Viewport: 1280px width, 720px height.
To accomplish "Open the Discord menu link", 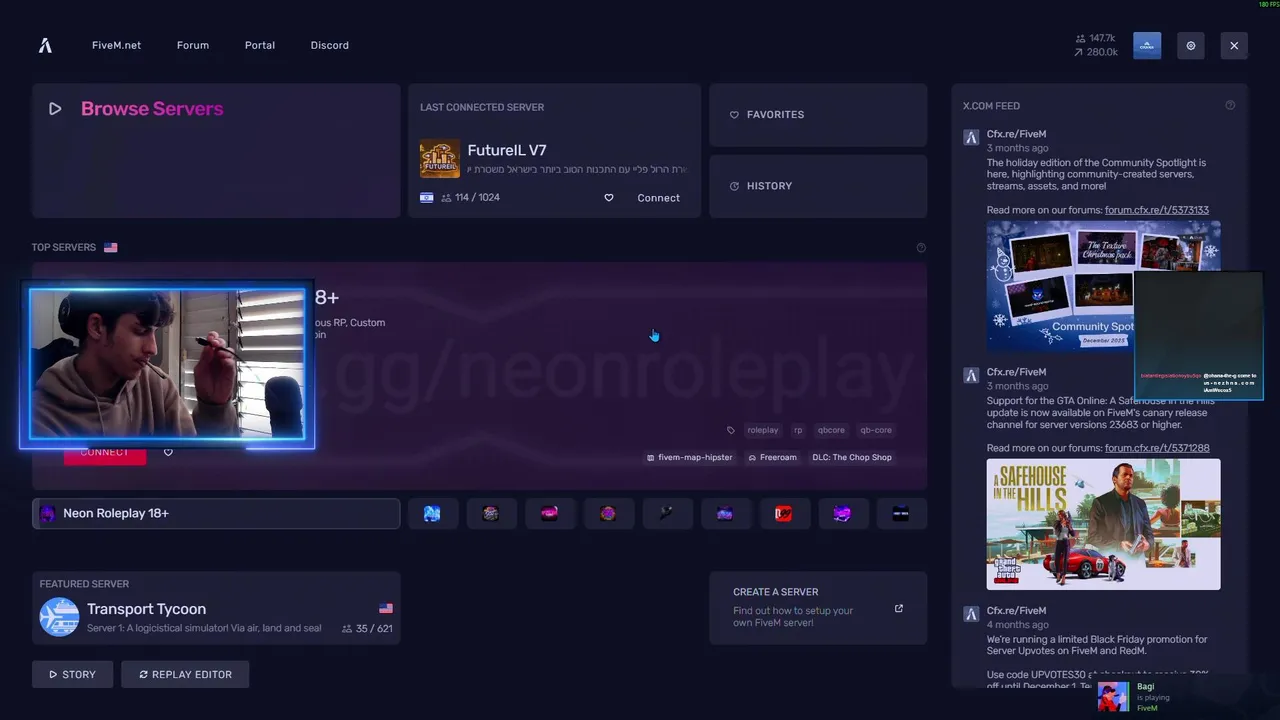I will [330, 45].
